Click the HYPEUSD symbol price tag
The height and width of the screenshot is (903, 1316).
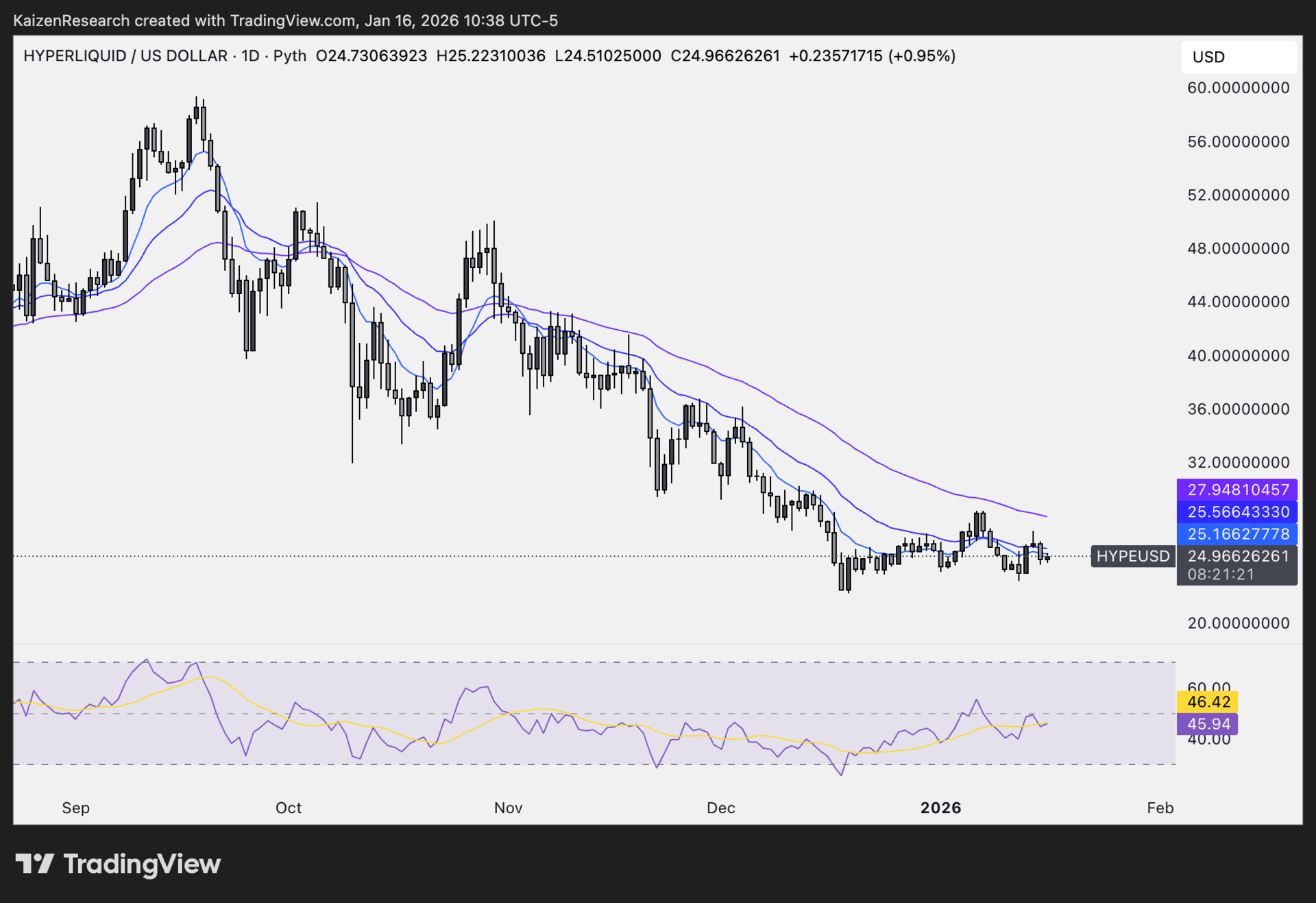[x=1132, y=556]
